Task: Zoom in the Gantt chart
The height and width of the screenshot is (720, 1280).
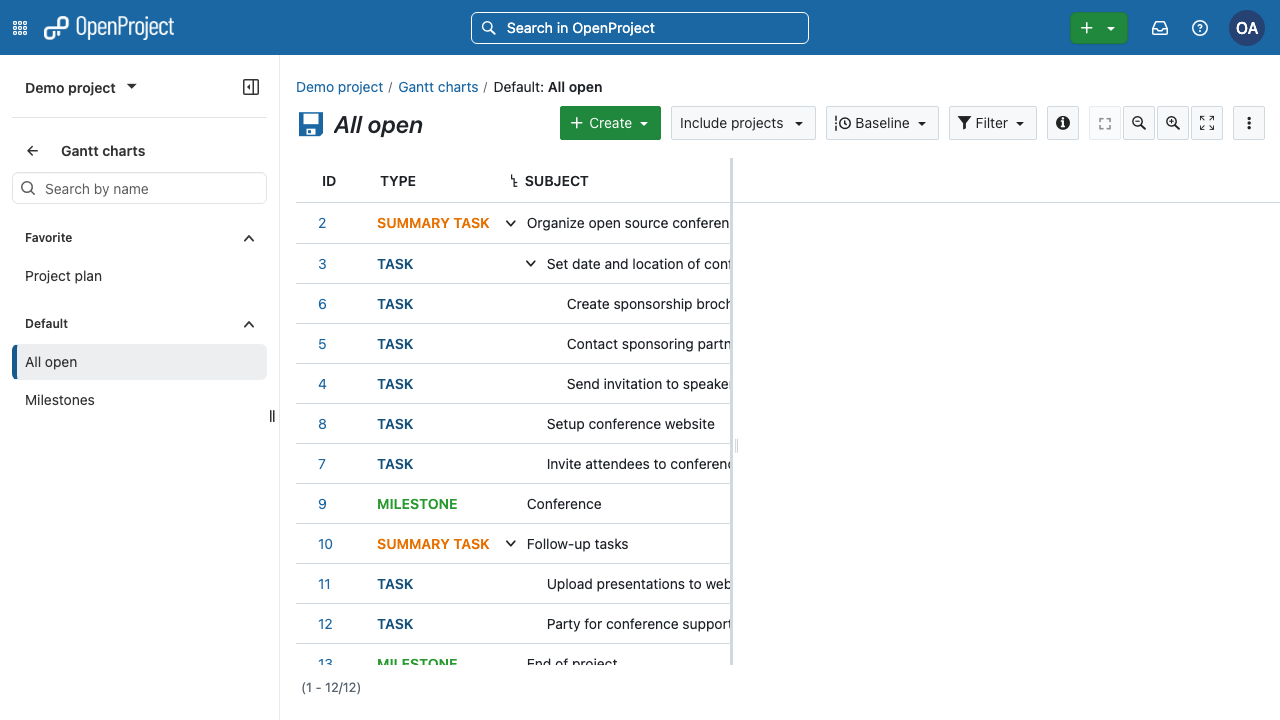Action: click(x=1173, y=123)
